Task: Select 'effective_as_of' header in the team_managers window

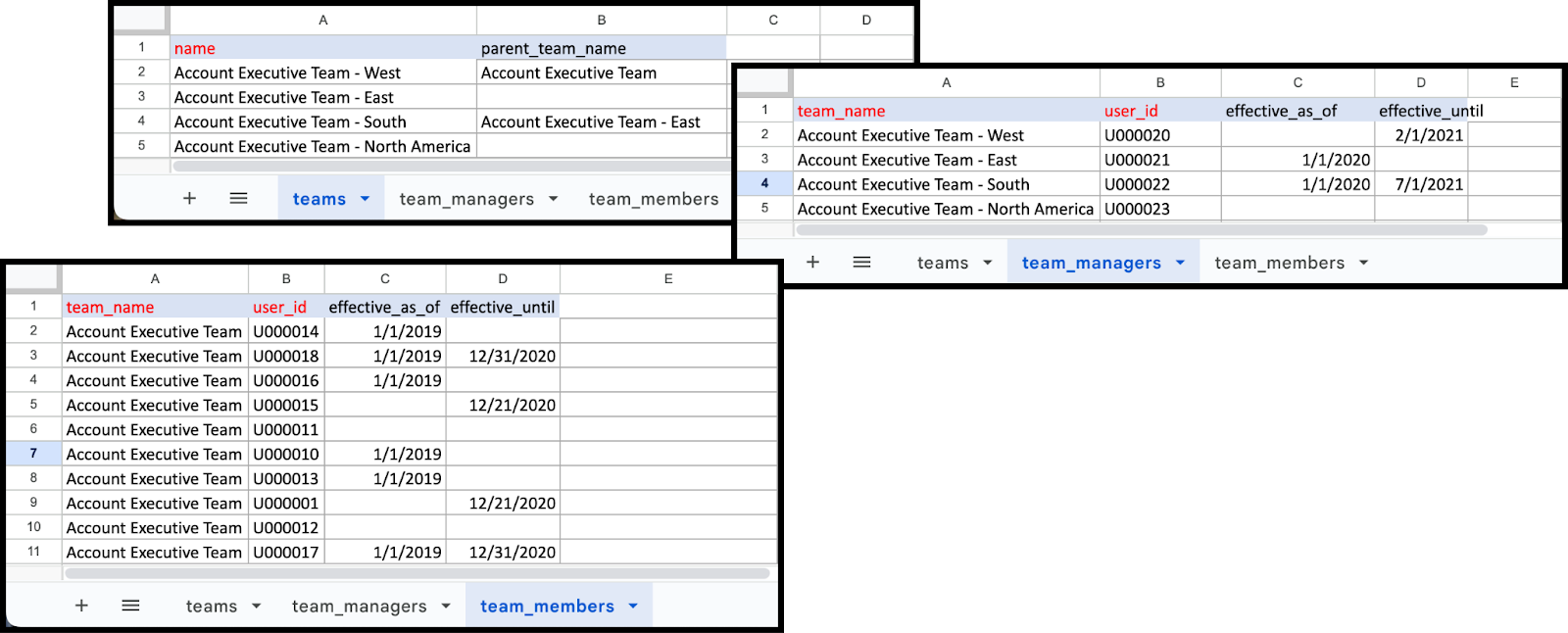Action: click(x=1298, y=111)
